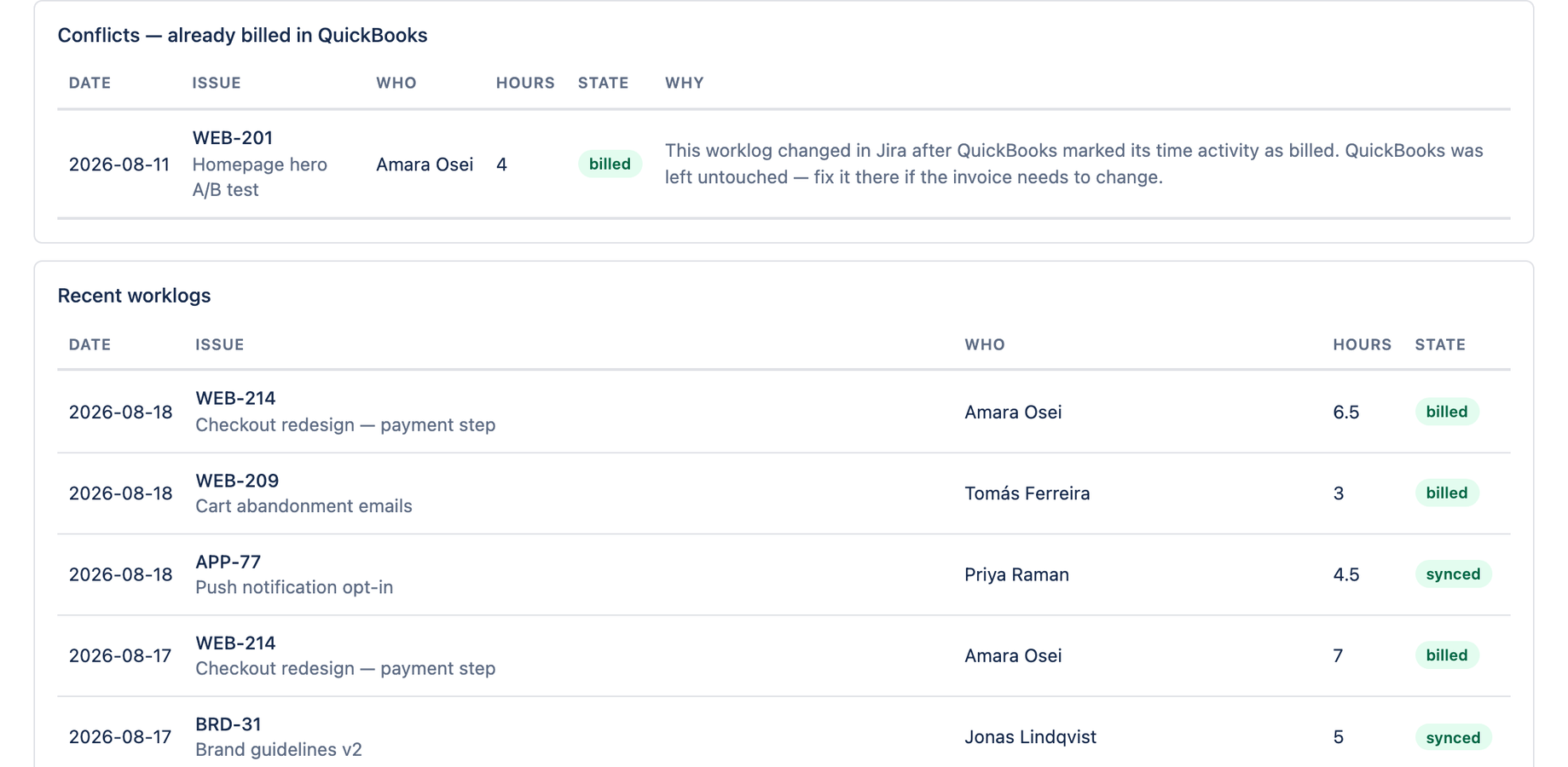1568x767 pixels.
Task: Click the billed badge for Tomás Ferreira
Action: (1446, 493)
